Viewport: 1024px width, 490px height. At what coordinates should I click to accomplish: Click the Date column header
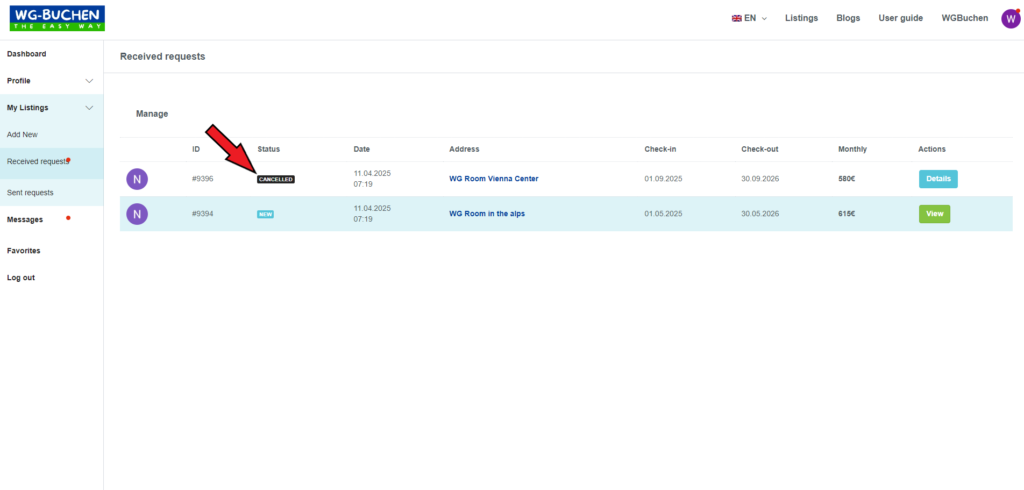pos(362,149)
